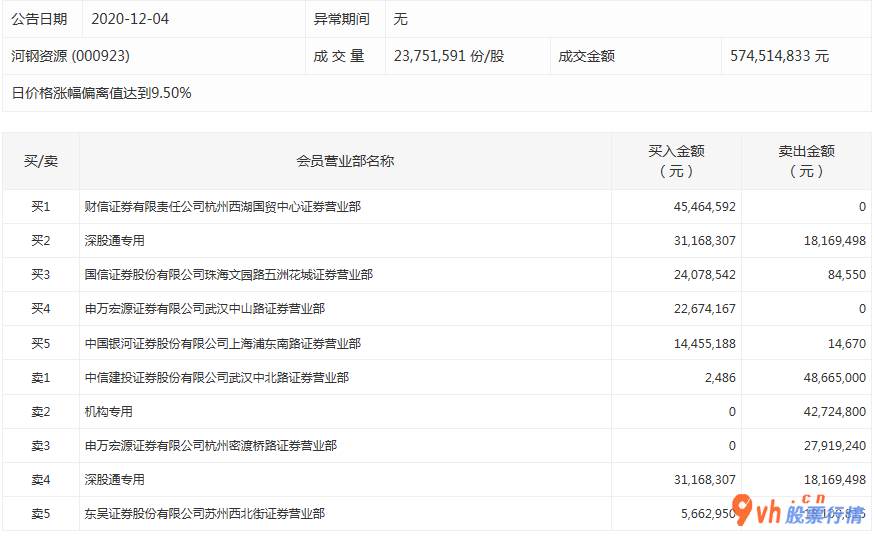This screenshot has width=874, height=536.
Task: Click the 买/卖 column header
Action: [41, 161]
